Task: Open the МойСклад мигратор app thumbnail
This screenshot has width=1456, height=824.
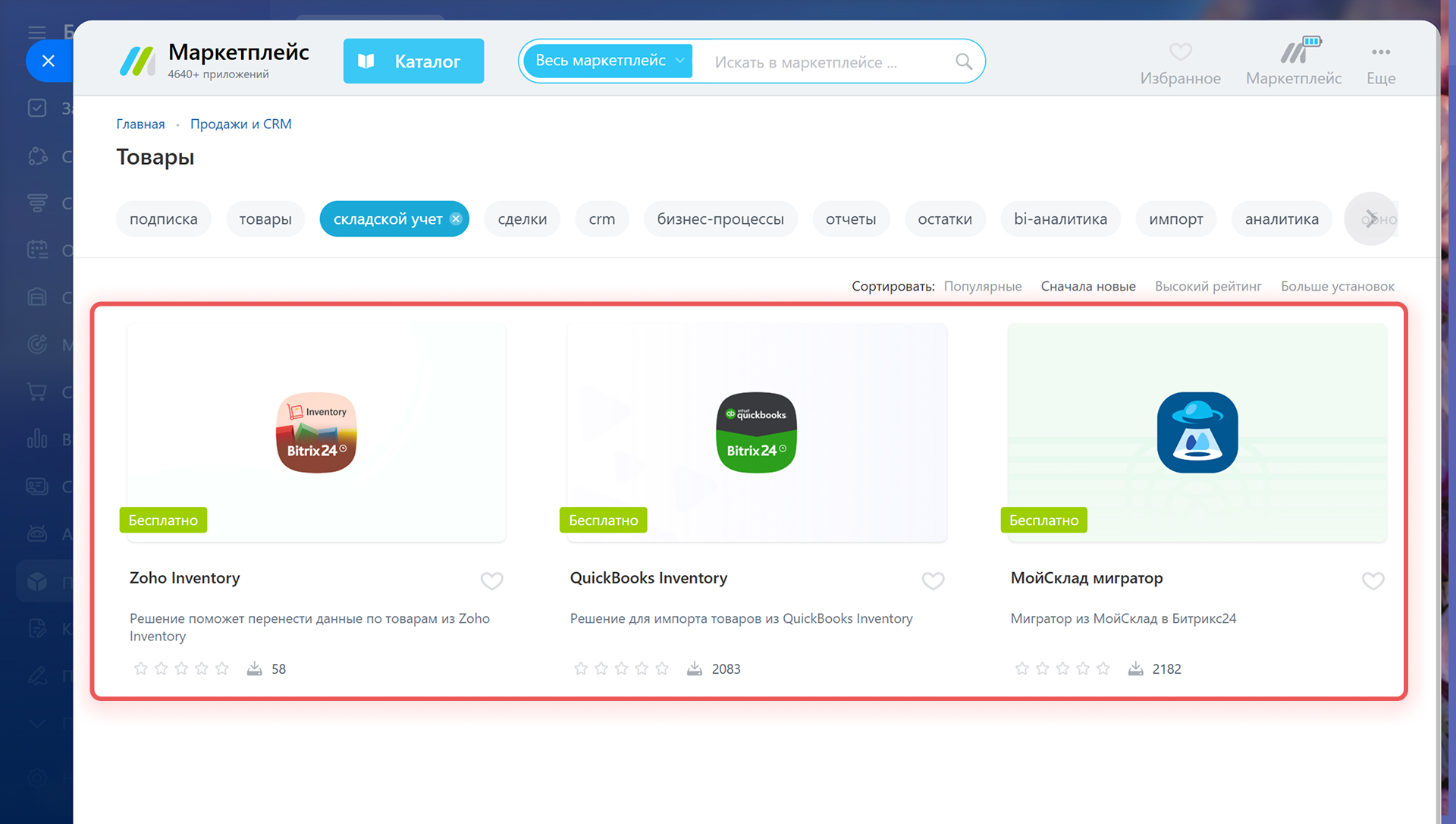Action: point(1197,432)
